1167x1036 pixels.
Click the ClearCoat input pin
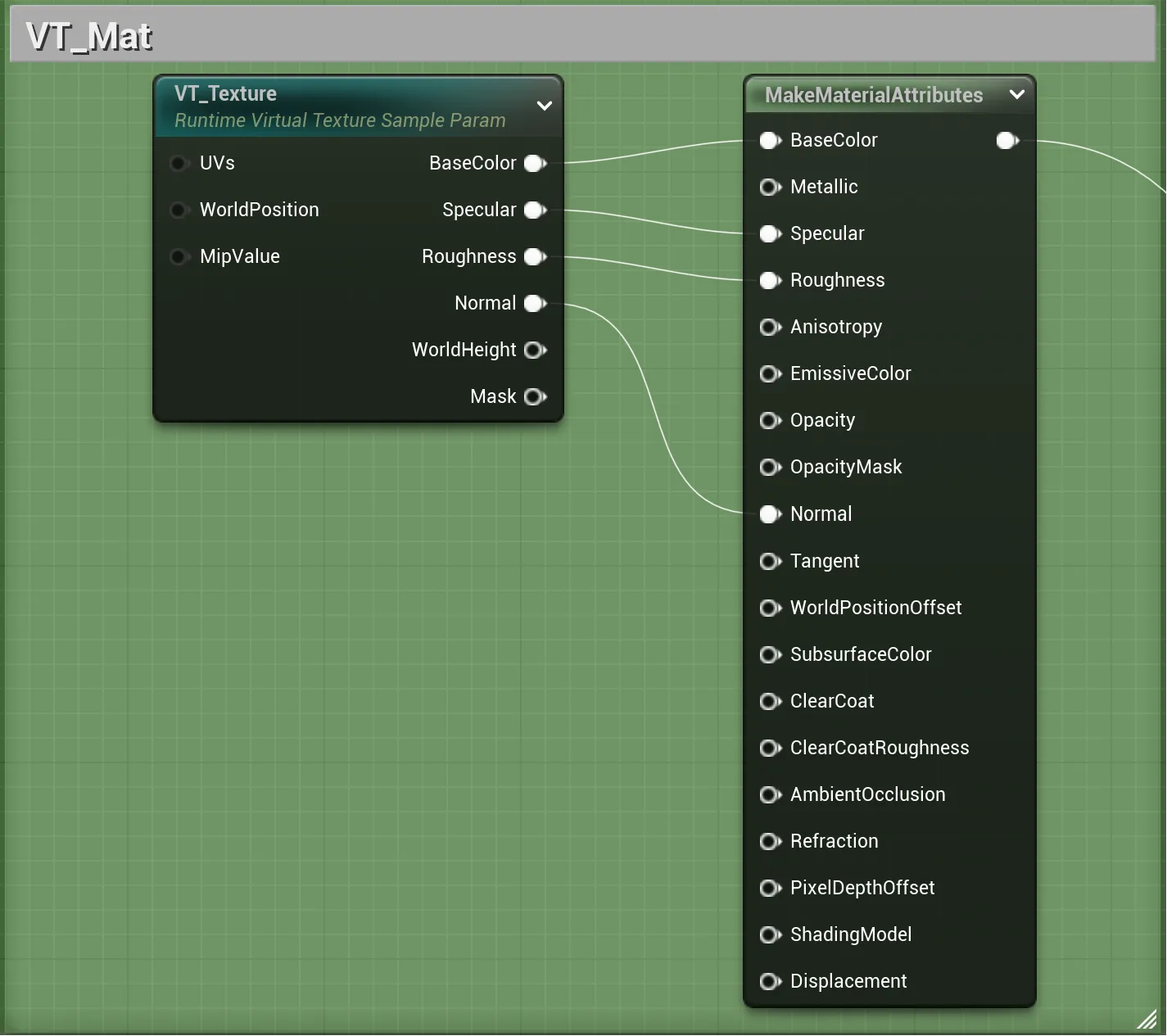click(771, 700)
